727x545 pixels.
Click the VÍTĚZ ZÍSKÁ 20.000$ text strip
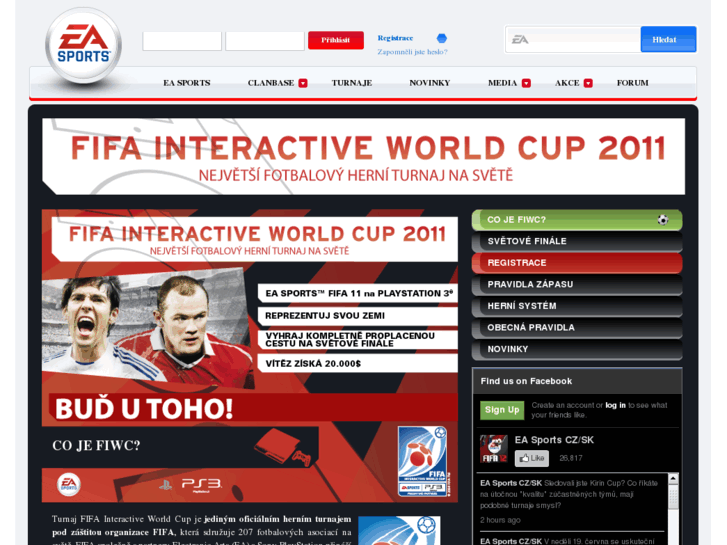[357, 363]
